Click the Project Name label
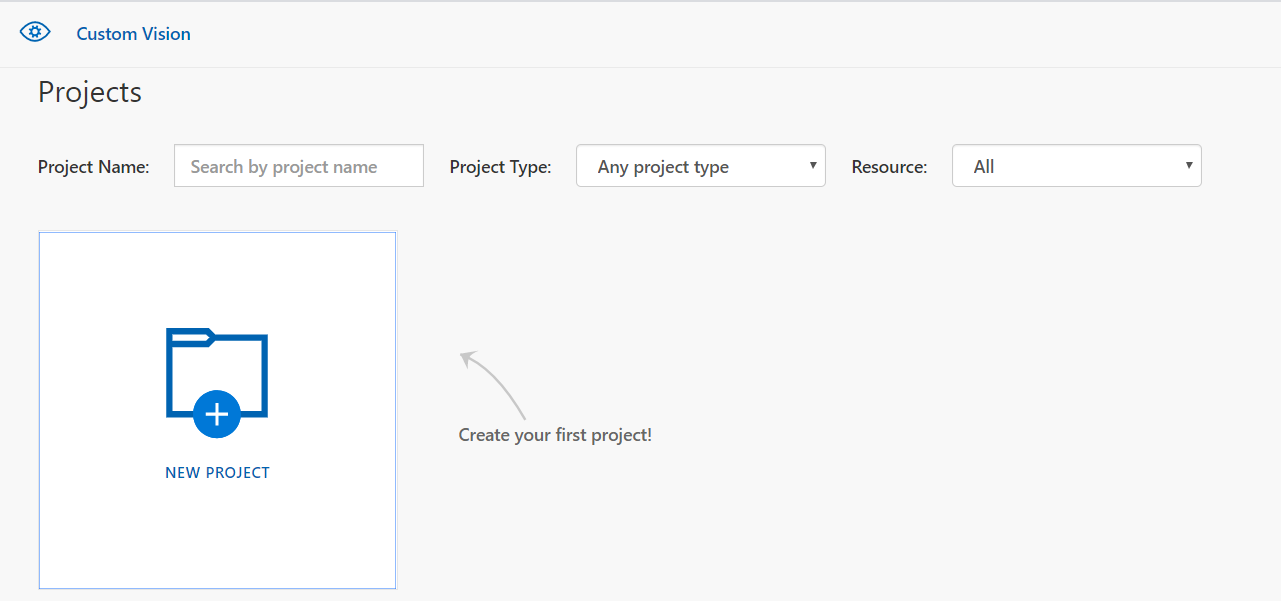Image resolution: width=1281 pixels, height=601 pixels. (94, 167)
